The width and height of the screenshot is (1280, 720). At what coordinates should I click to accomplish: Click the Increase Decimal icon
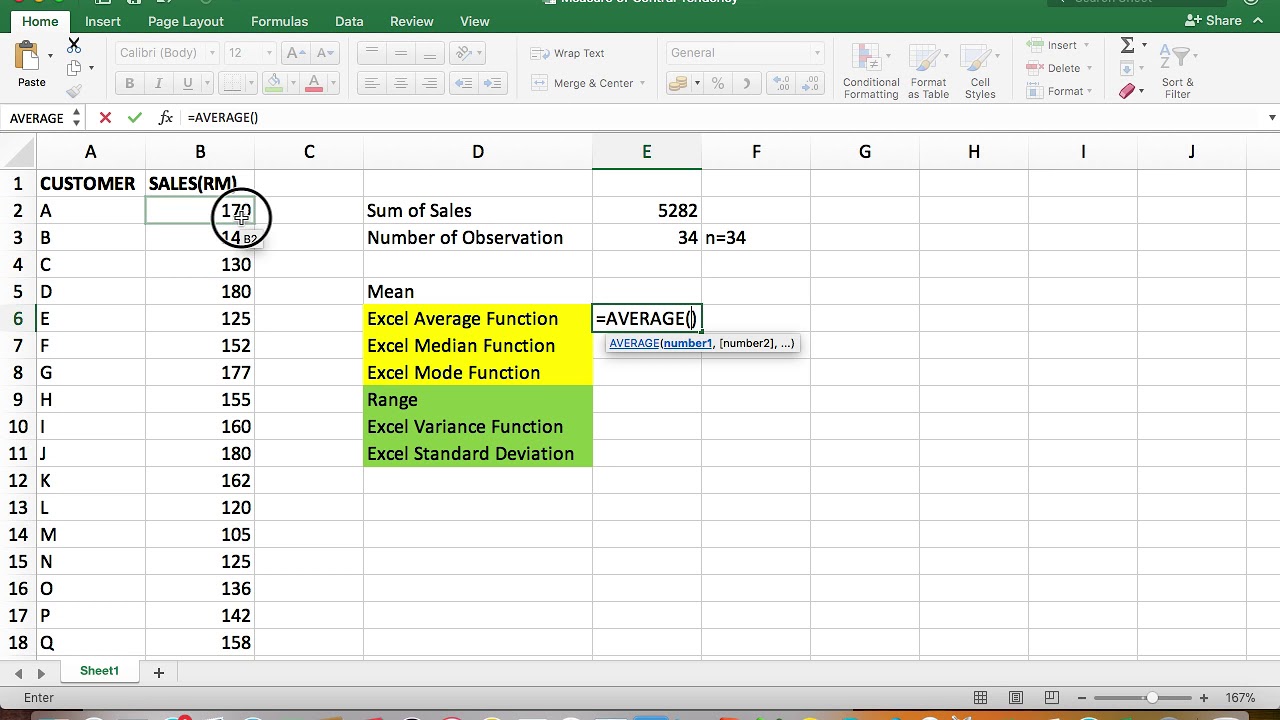(x=782, y=84)
